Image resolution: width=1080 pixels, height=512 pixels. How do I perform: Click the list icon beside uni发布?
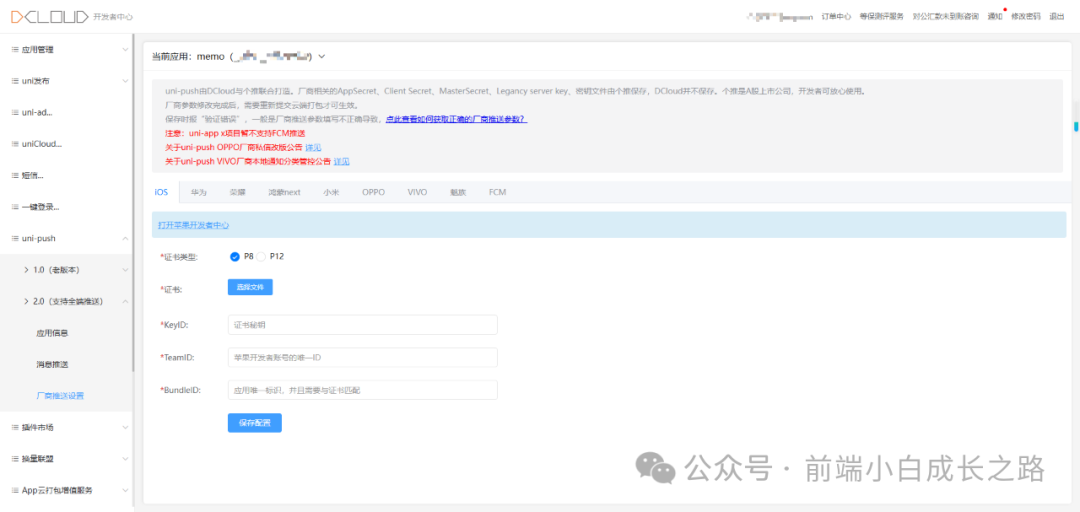click(x=15, y=81)
